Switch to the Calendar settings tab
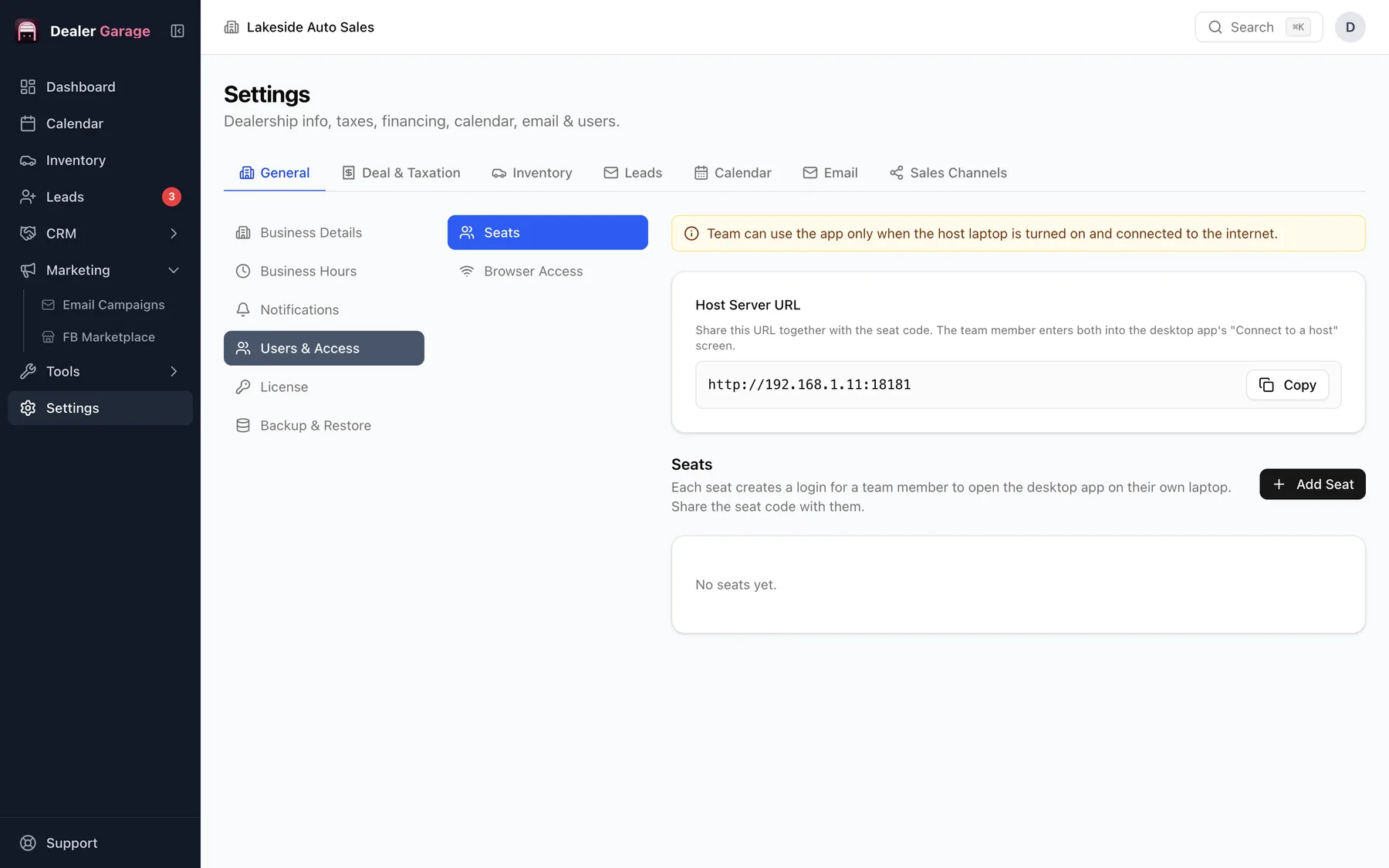Screen dimensions: 1389x868 point(732,173)
